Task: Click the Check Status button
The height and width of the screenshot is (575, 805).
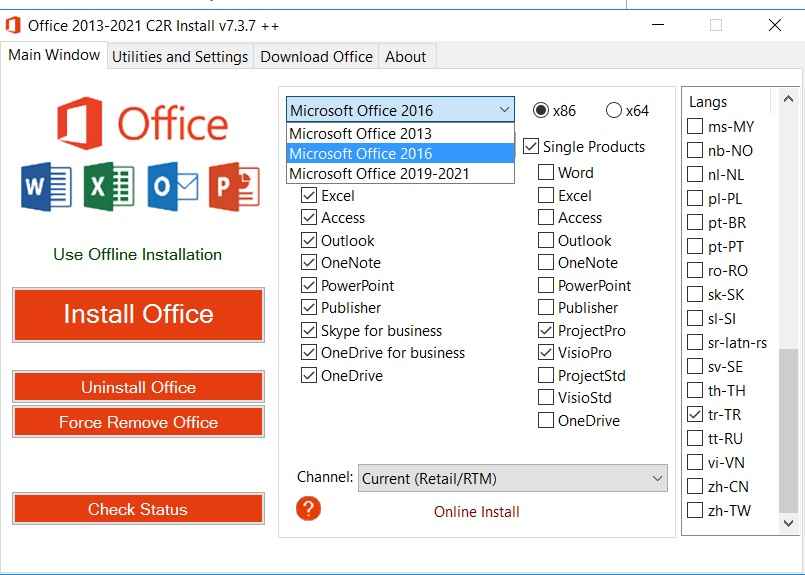Action: coord(138,509)
